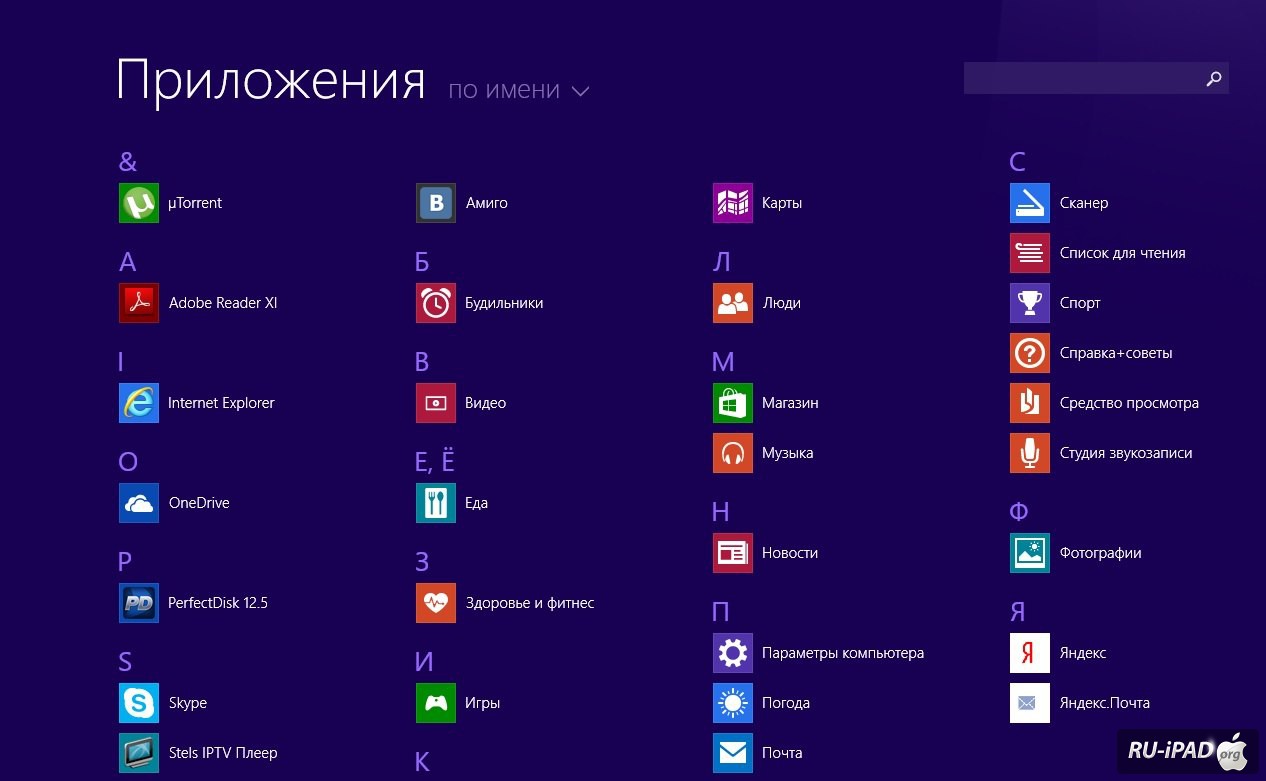Click the 'С' group header
1266x781 pixels.
click(x=1018, y=162)
